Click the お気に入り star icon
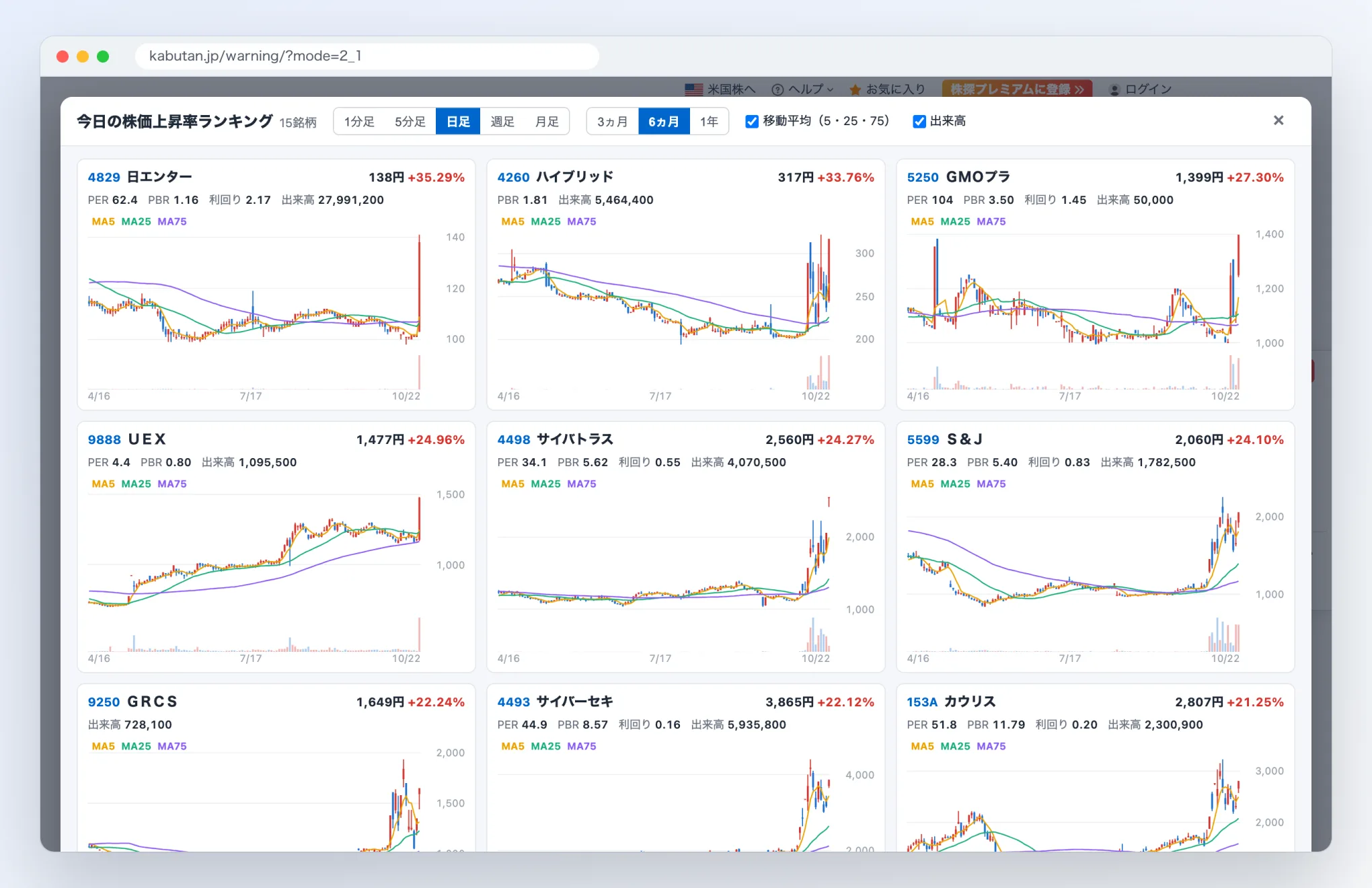1372x888 pixels. pos(855,89)
